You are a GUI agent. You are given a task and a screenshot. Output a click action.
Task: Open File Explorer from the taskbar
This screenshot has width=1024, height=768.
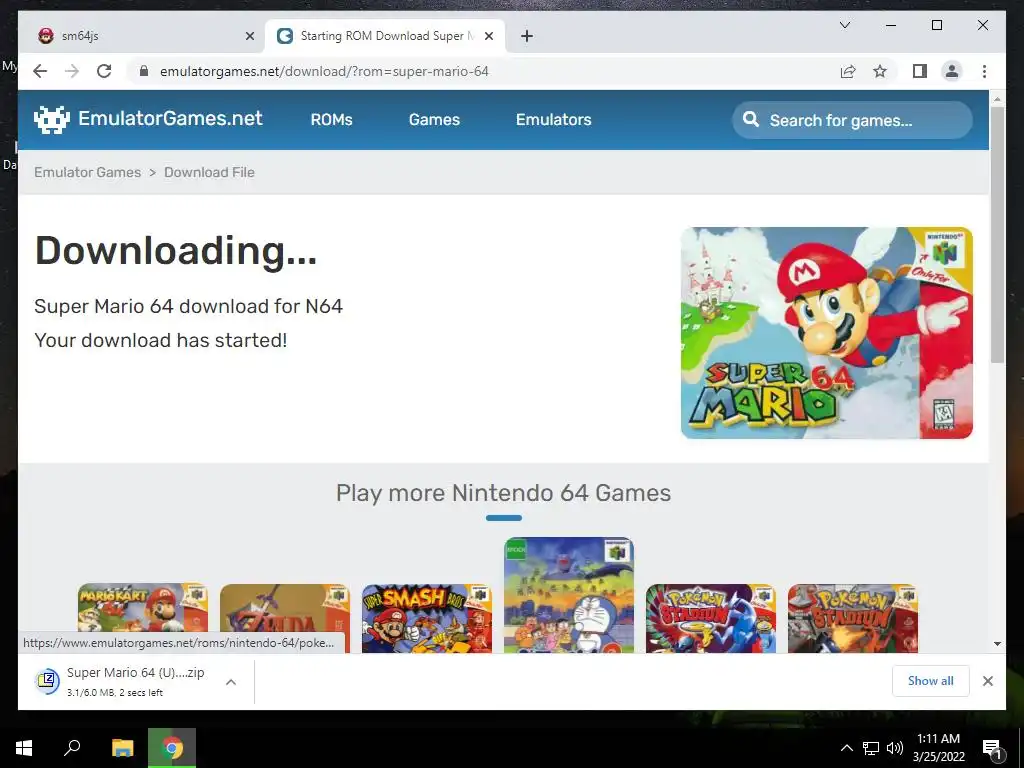(122, 748)
